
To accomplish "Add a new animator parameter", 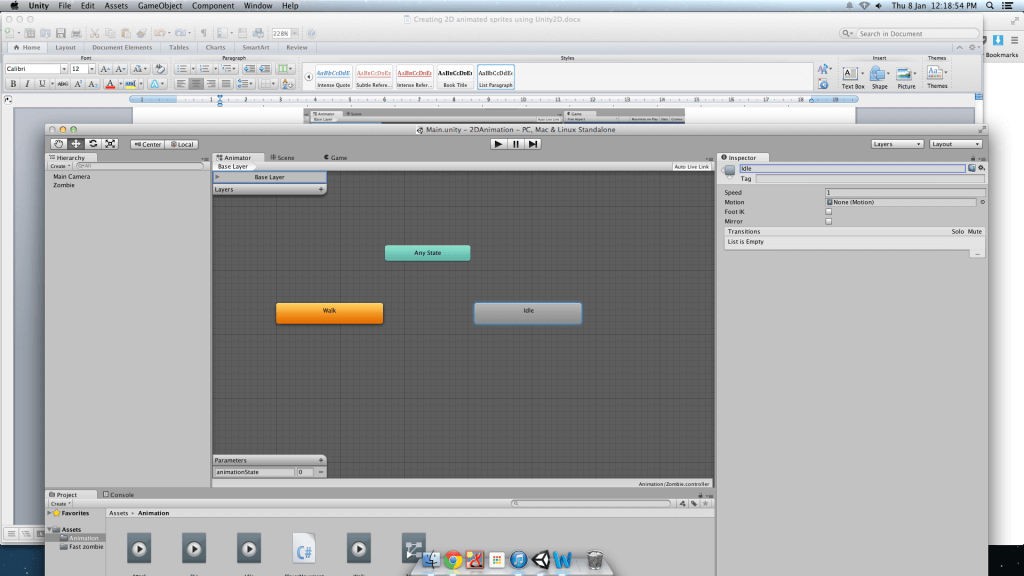I will pyautogui.click(x=321, y=460).
